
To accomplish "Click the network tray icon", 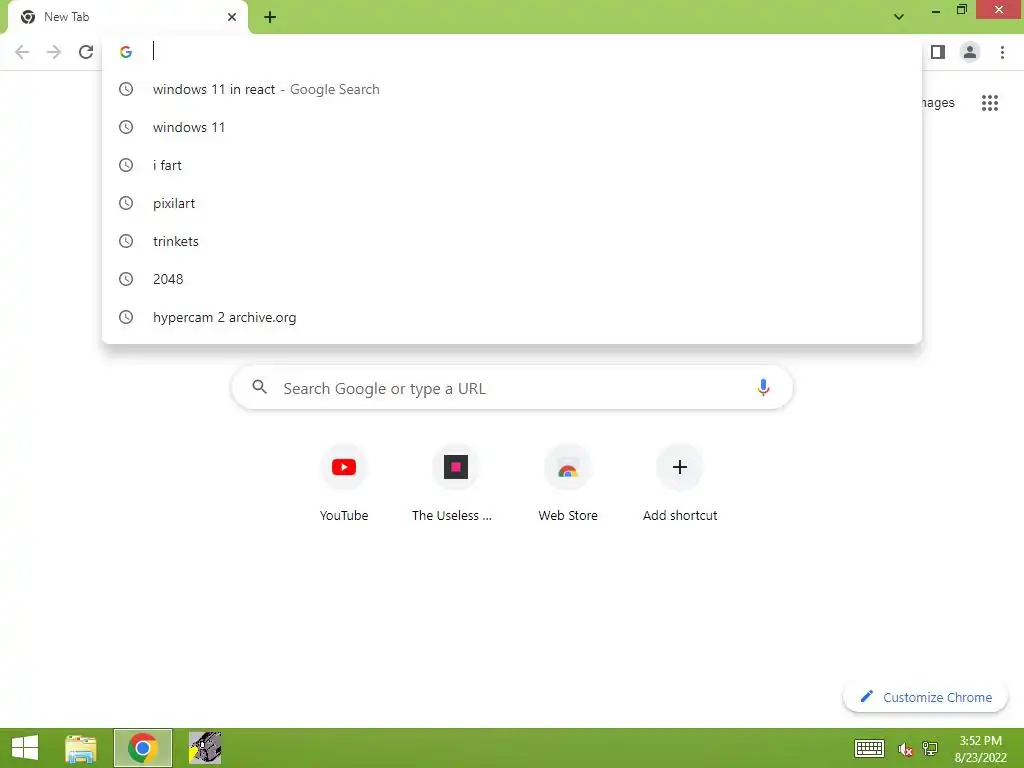I will pyautogui.click(x=930, y=749).
